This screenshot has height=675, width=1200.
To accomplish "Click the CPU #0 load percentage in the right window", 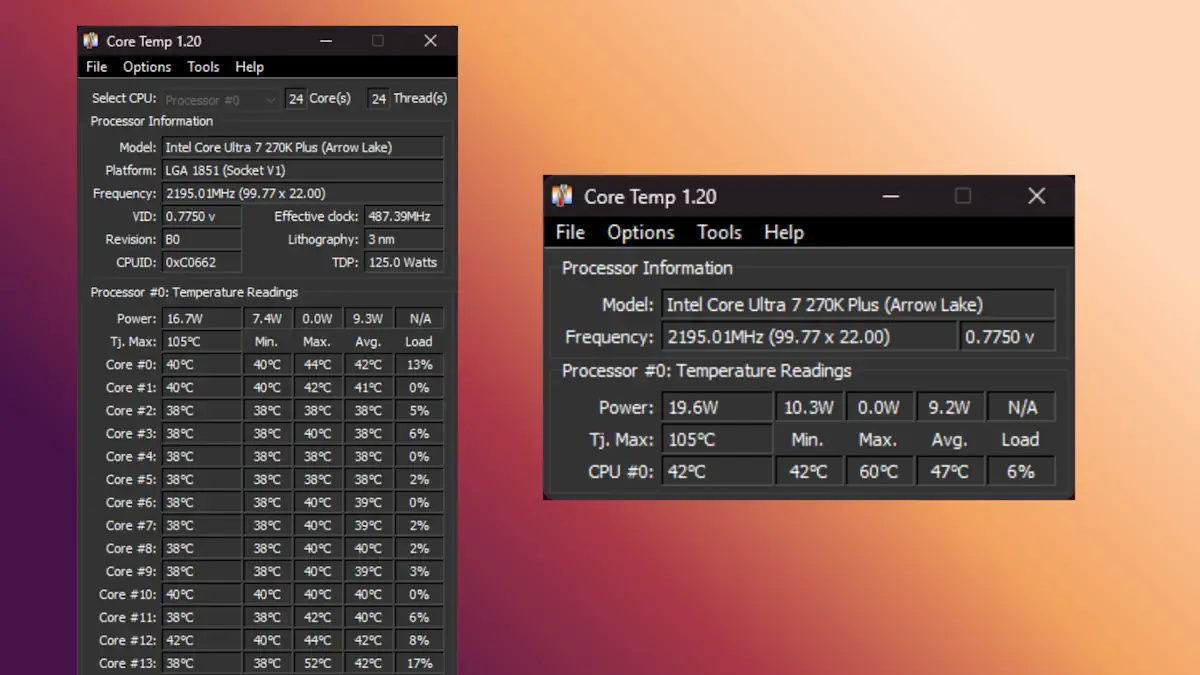I will 1020,470.
